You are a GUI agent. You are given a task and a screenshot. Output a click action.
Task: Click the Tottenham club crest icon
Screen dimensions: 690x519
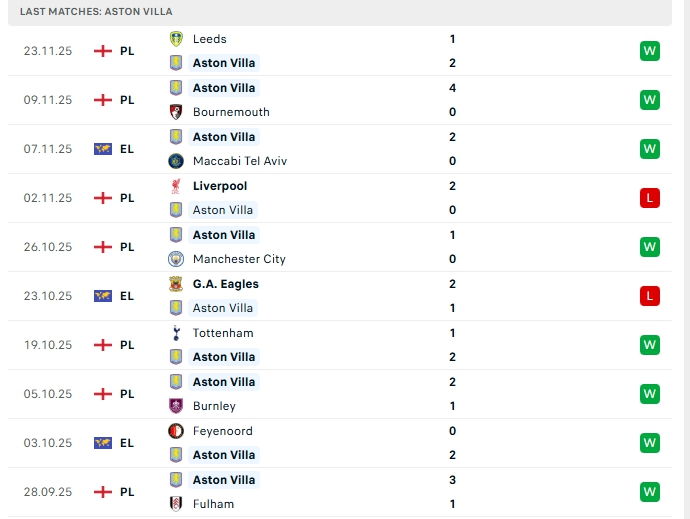click(x=176, y=333)
